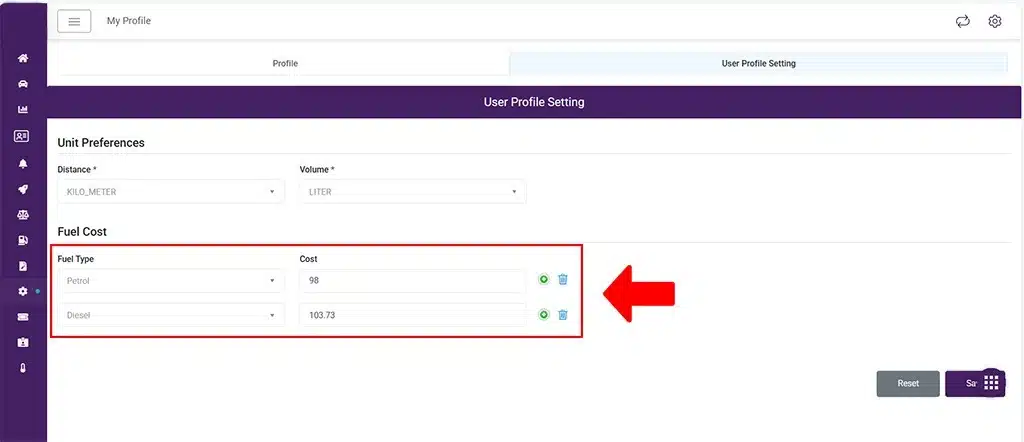
Task: Edit the Petrol cost field showing 98
Action: click(413, 281)
